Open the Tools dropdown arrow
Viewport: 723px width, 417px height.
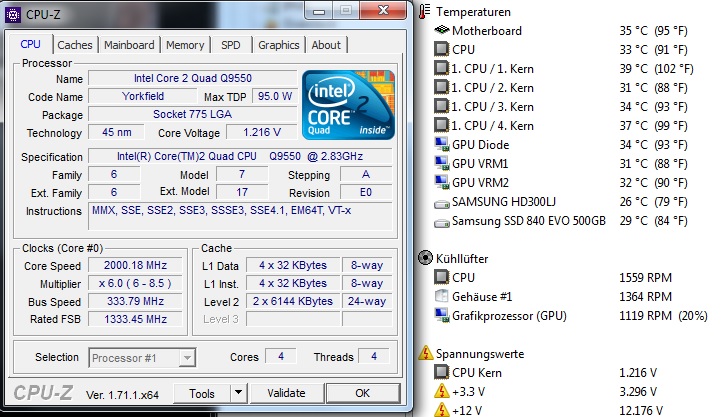238,393
